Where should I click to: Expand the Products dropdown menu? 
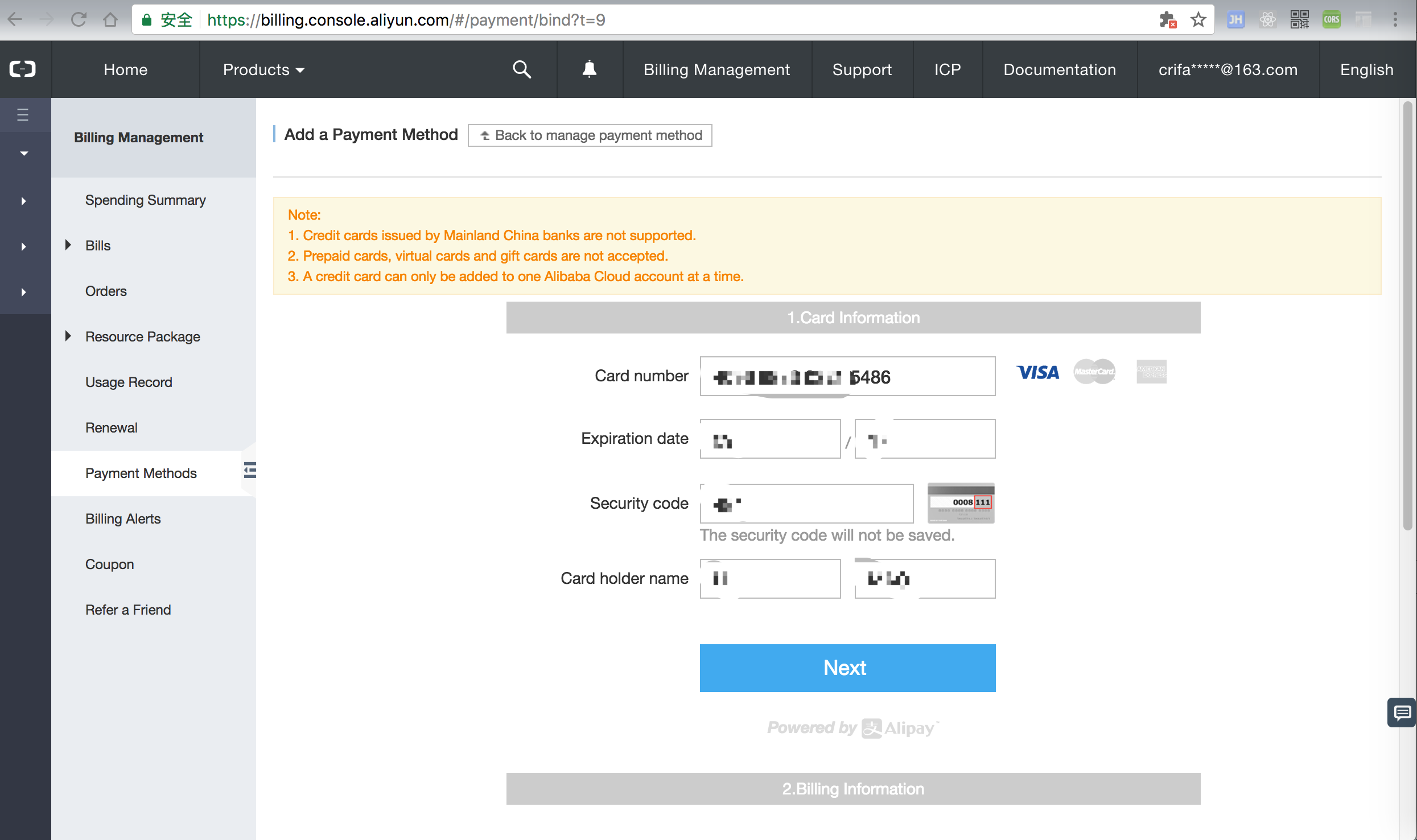tap(263, 69)
